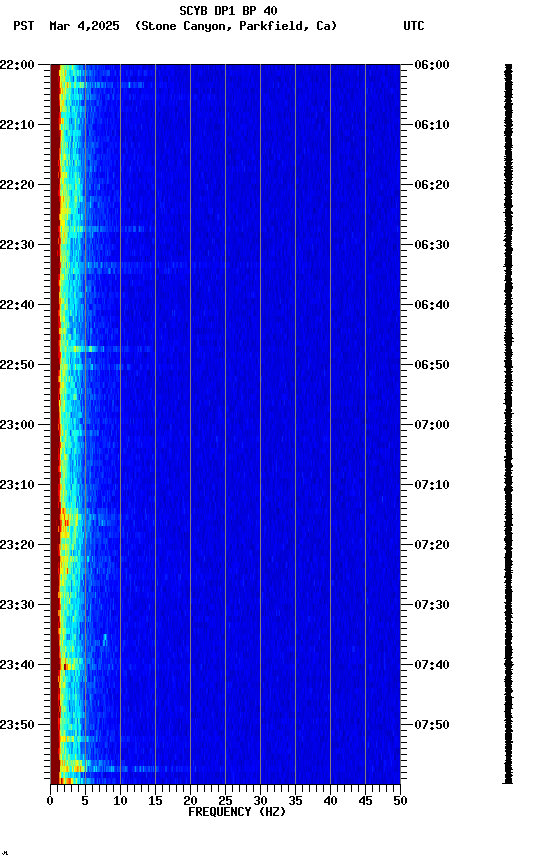
Task: Click the PST time label 22:10
Action: point(17,125)
